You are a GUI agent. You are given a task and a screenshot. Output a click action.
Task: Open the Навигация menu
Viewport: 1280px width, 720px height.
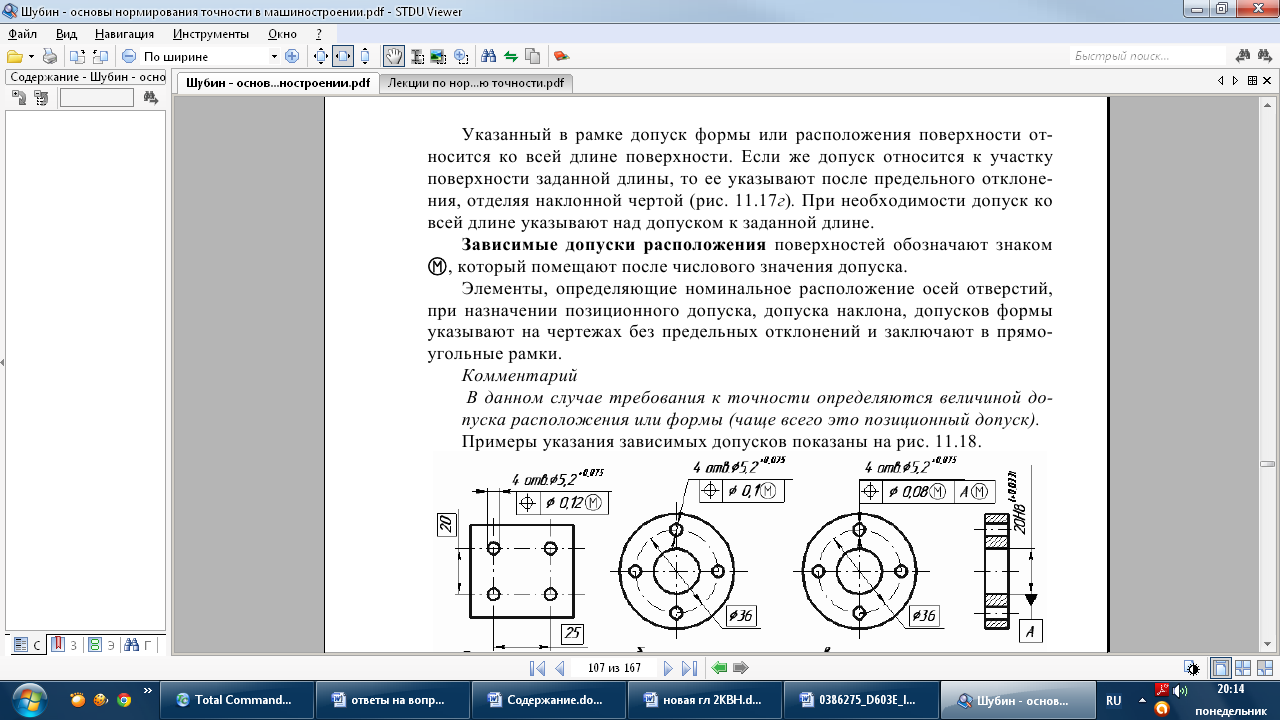tap(125, 33)
